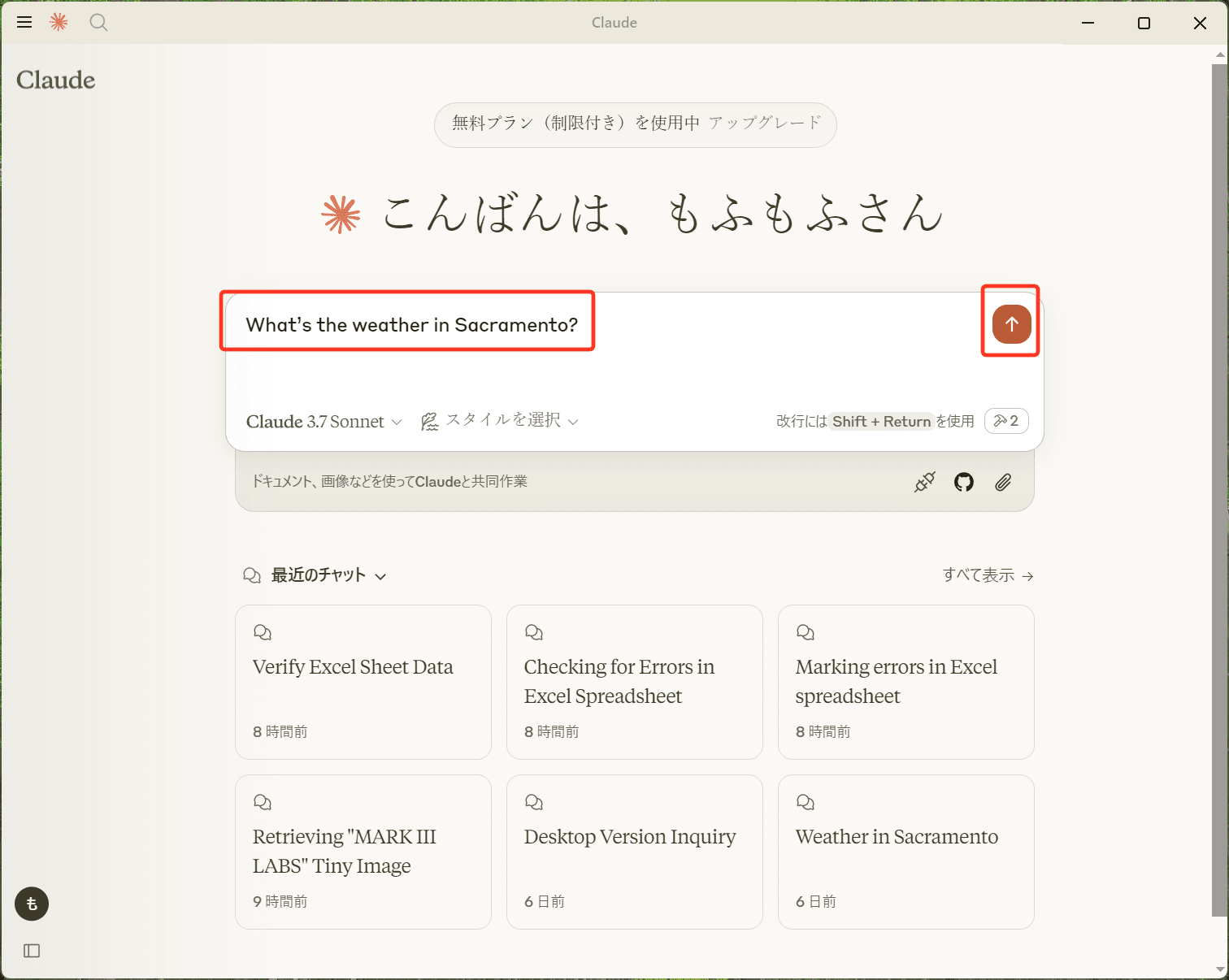Open connectors via the plug icon

click(x=924, y=481)
